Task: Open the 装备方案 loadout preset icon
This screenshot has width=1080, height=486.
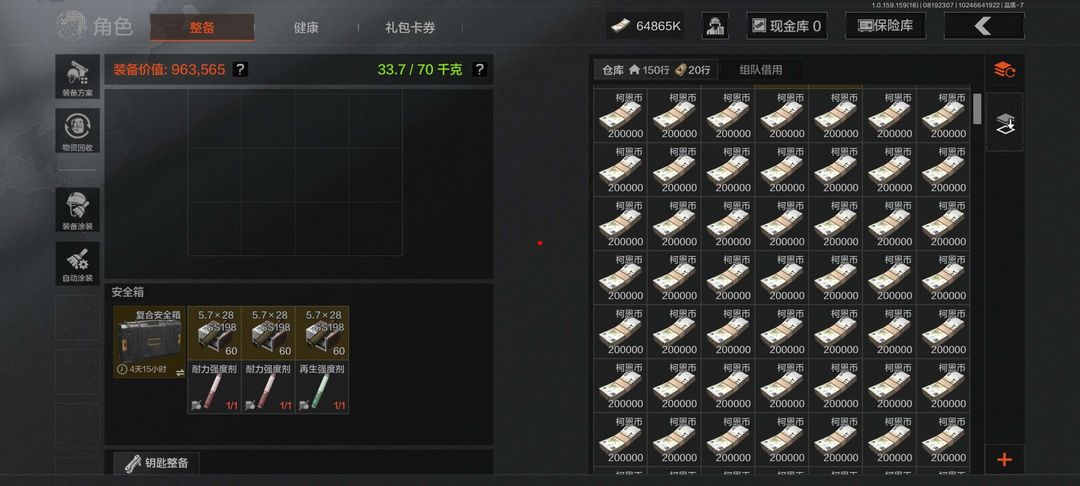Action: (x=77, y=76)
